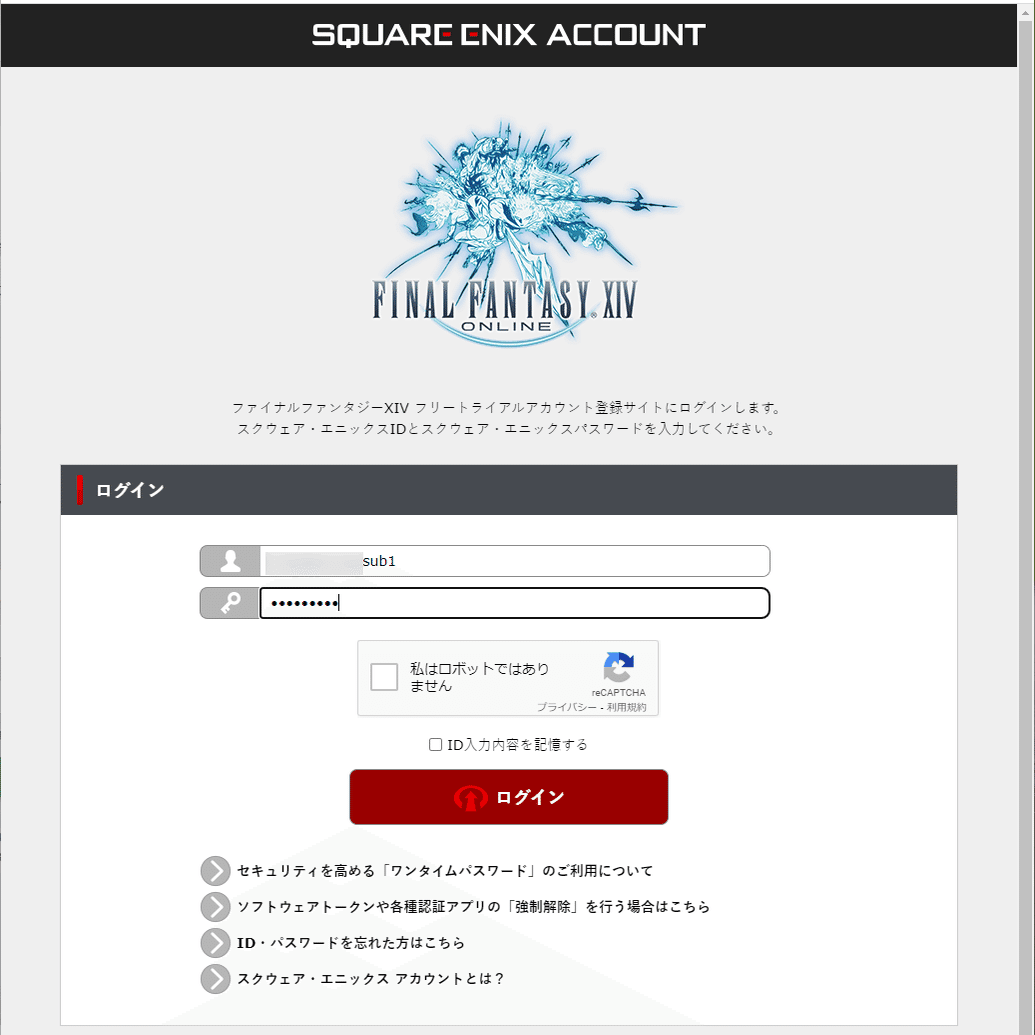Click the reCAPTCHA logo icon
The image size is (1035, 1035).
[x=618, y=667]
